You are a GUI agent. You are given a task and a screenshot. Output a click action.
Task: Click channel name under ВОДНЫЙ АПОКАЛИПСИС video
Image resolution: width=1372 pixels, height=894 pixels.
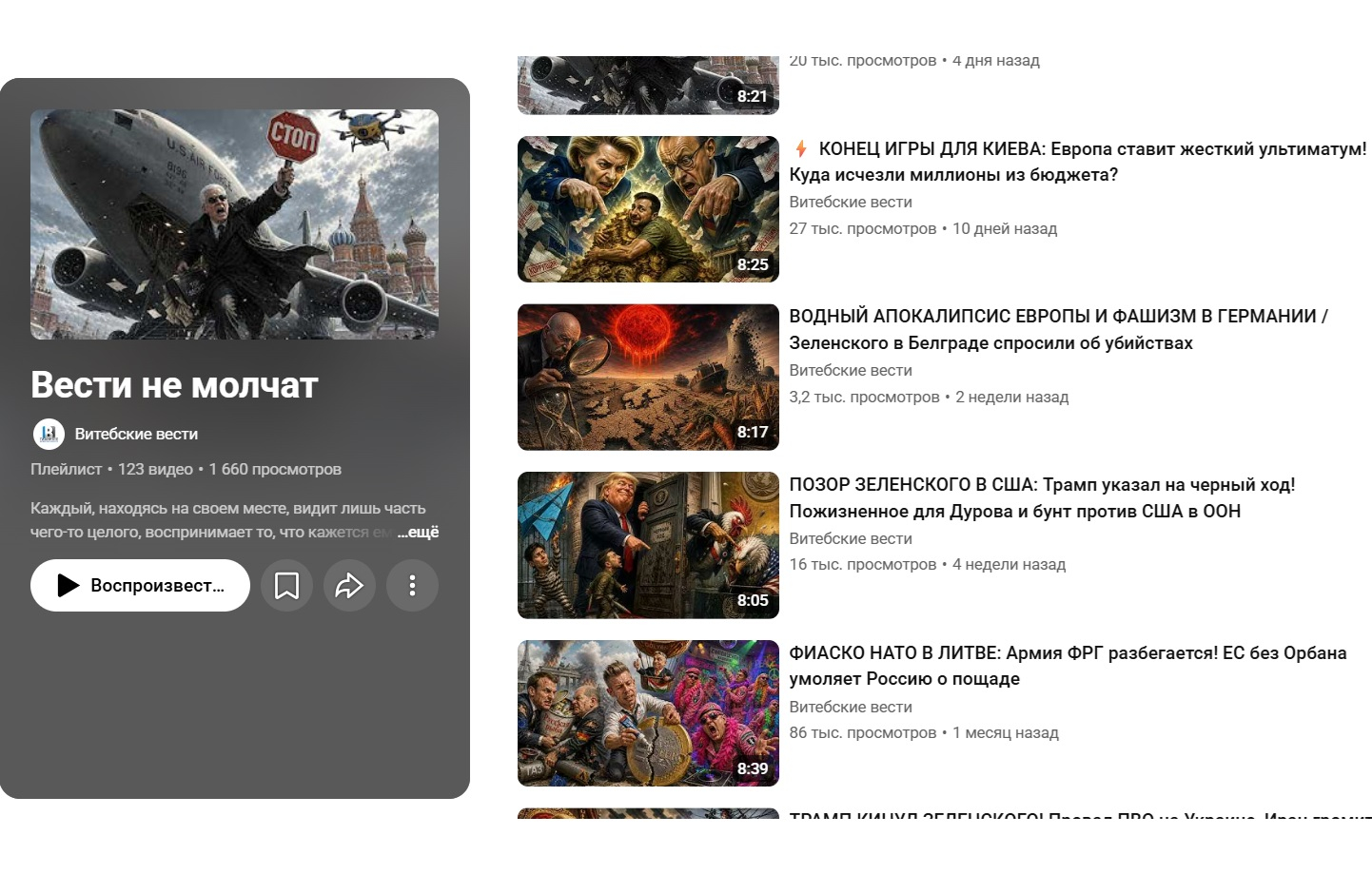851,370
